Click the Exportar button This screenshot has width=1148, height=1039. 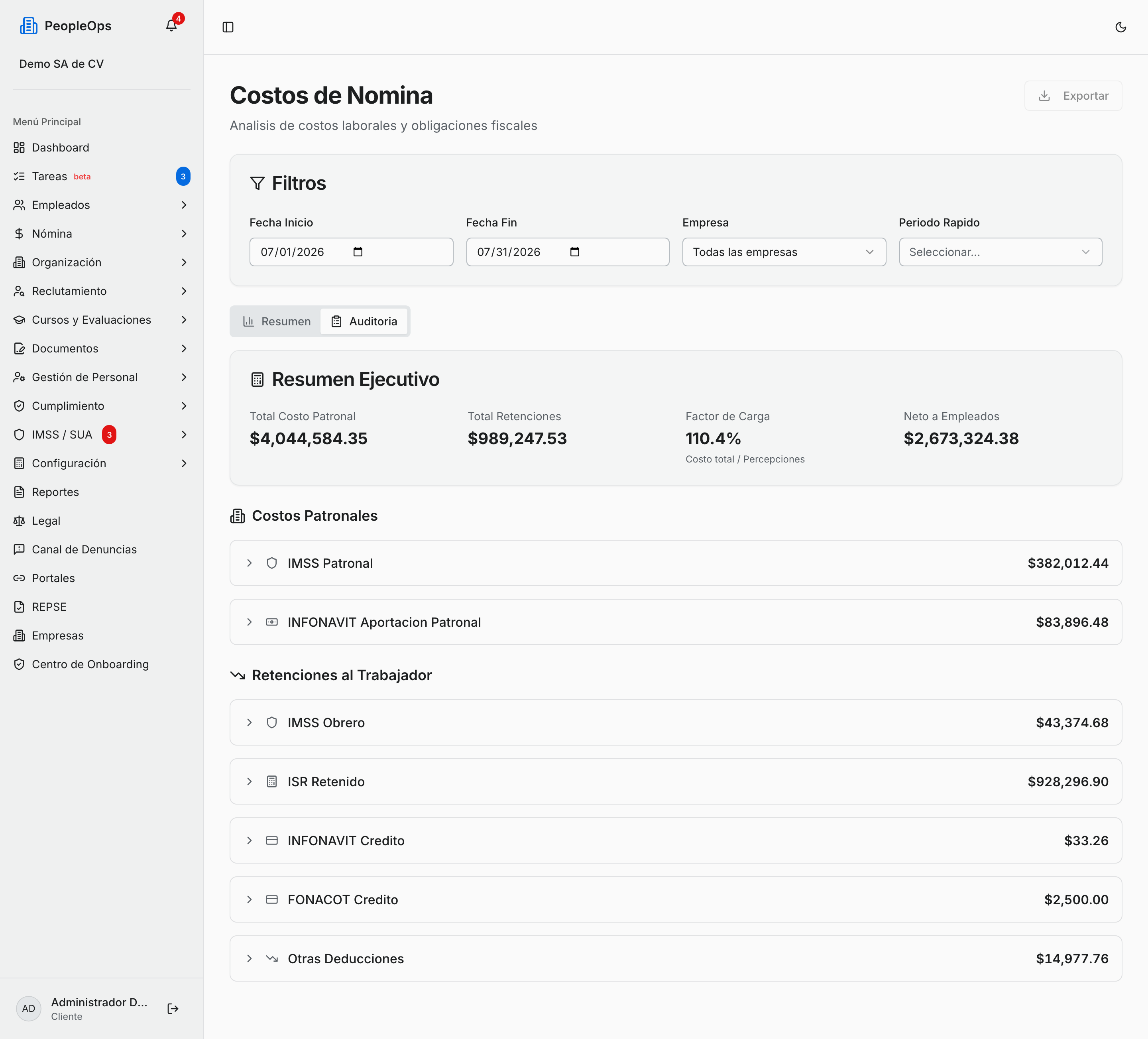[x=1073, y=96]
